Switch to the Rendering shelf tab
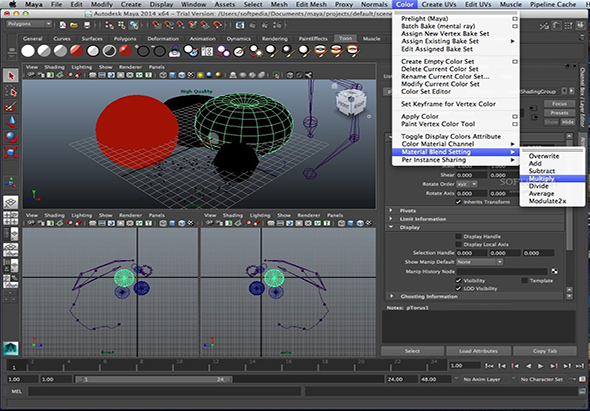Image resolution: width=590 pixels, height=411 pixels. coord(275,39)
